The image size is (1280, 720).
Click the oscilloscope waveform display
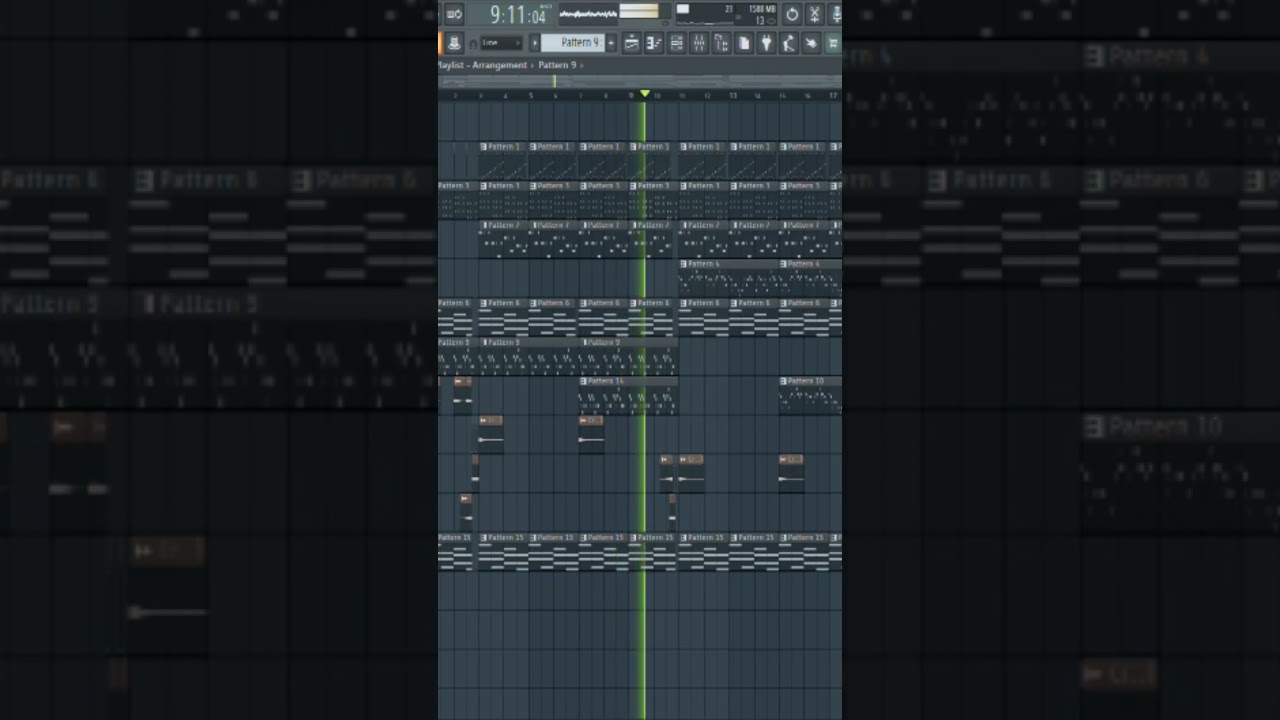coord(588,14)
